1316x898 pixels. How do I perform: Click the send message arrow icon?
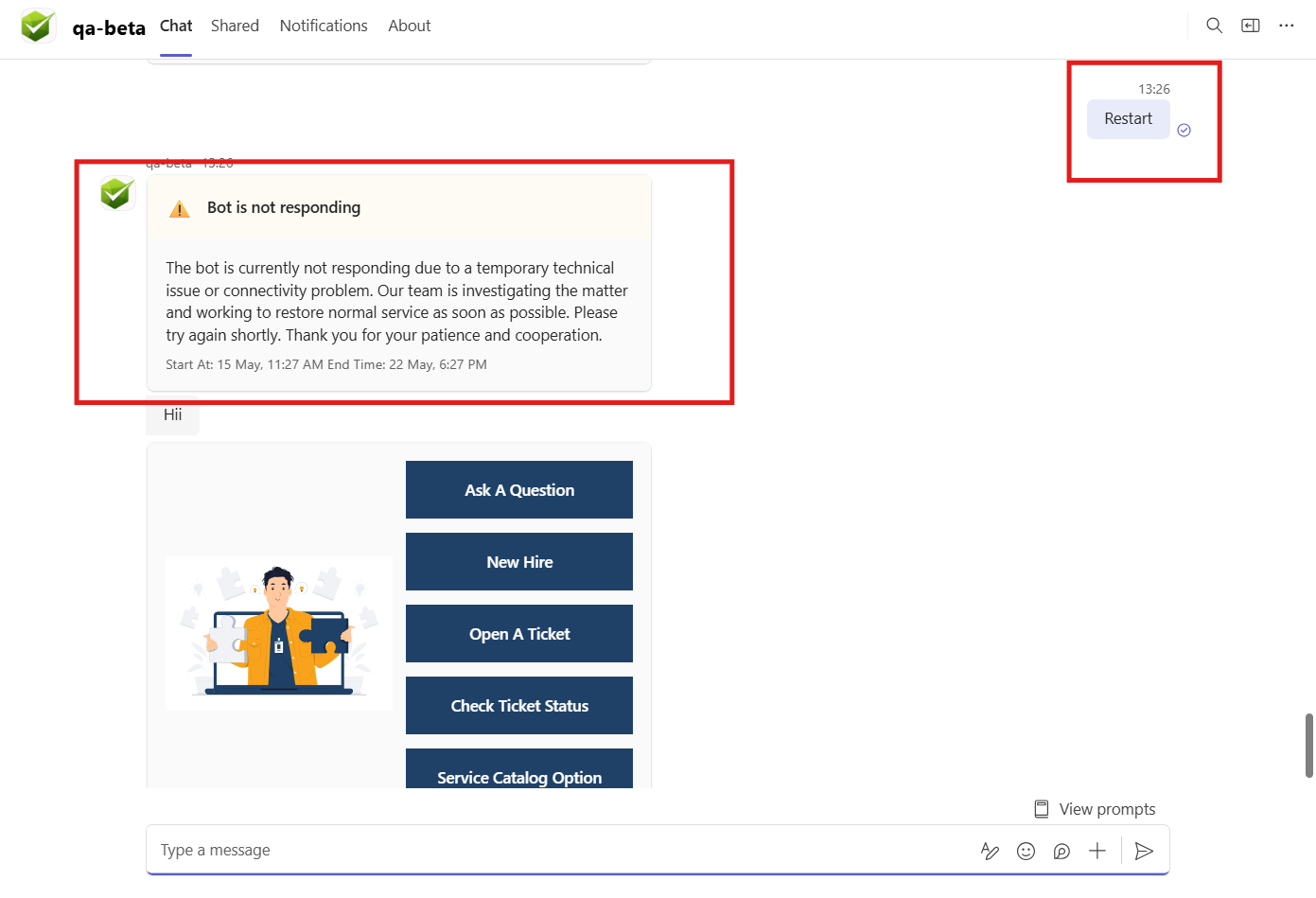(x=1144, y=851)
